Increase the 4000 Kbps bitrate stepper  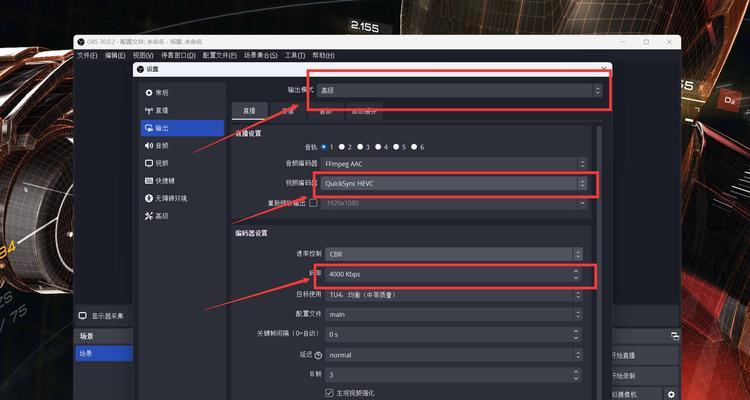[575, 271]
